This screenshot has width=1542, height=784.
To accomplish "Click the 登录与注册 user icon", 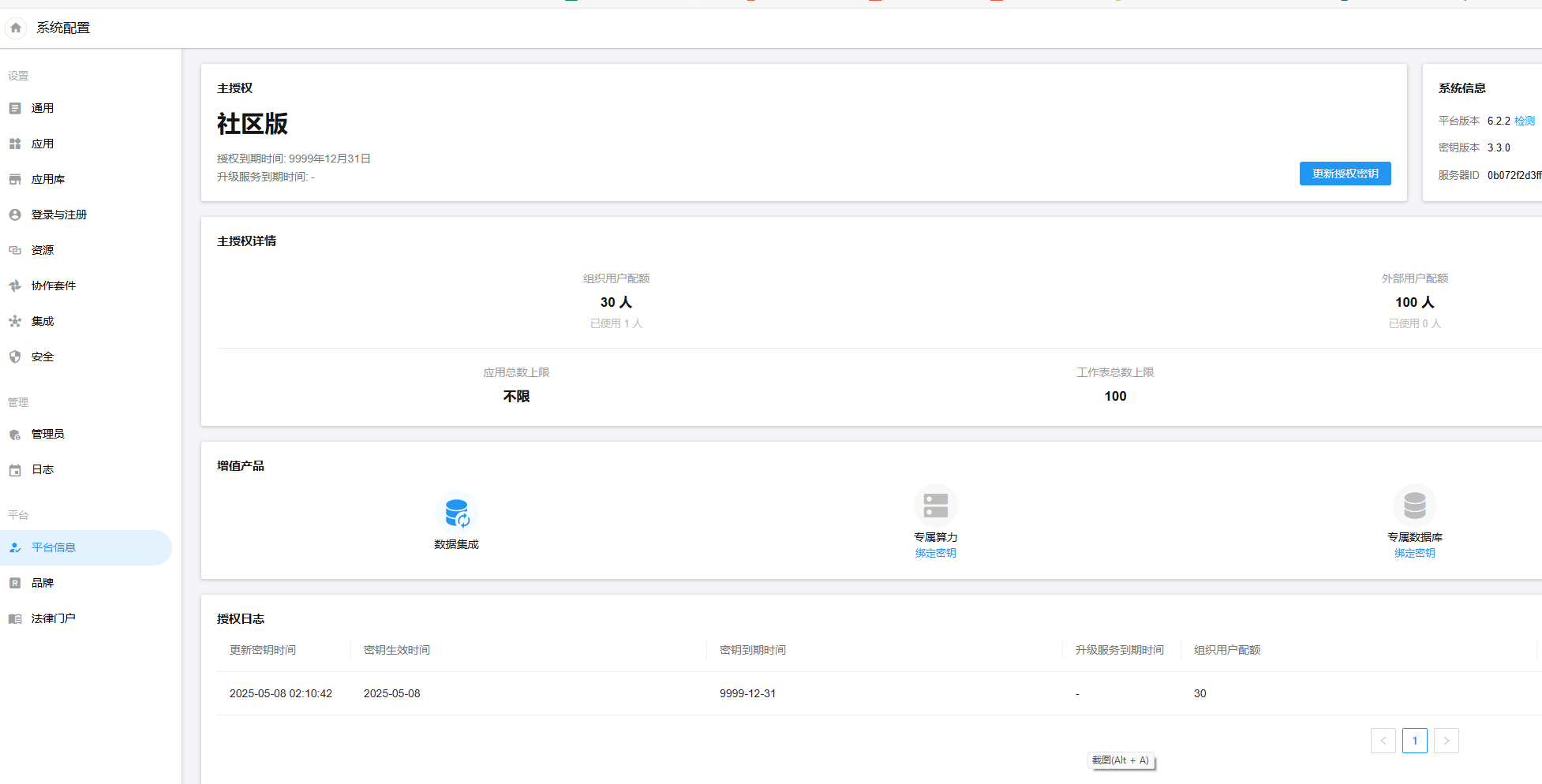I will 15,215.
